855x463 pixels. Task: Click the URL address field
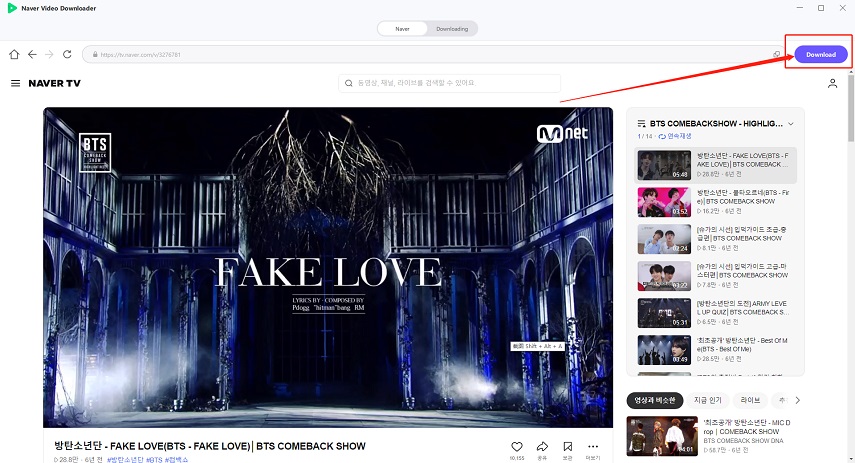tap(433, 55)
